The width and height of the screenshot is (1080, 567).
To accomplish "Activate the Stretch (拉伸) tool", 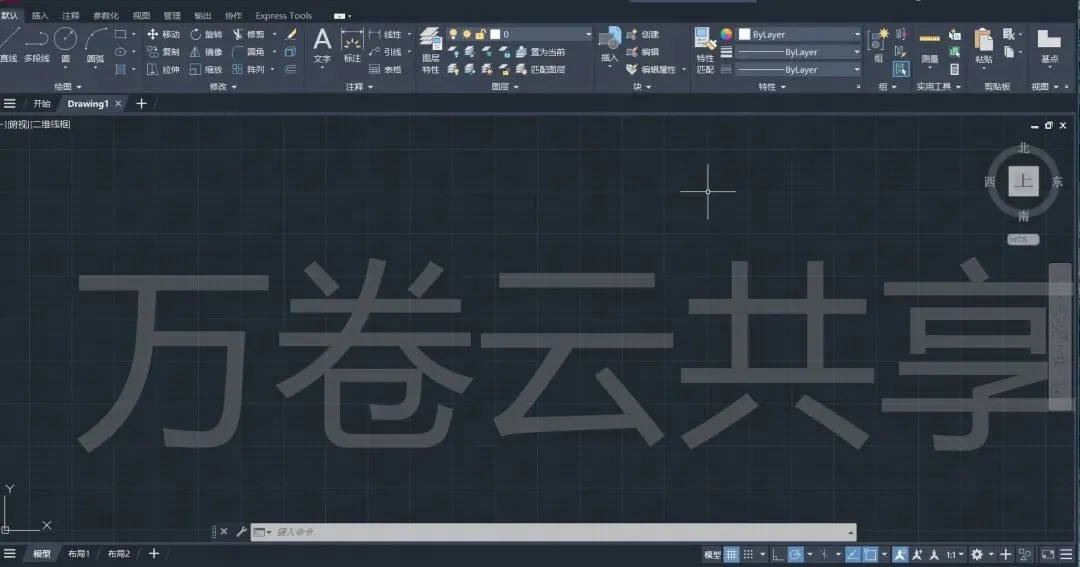I will 163,70.
